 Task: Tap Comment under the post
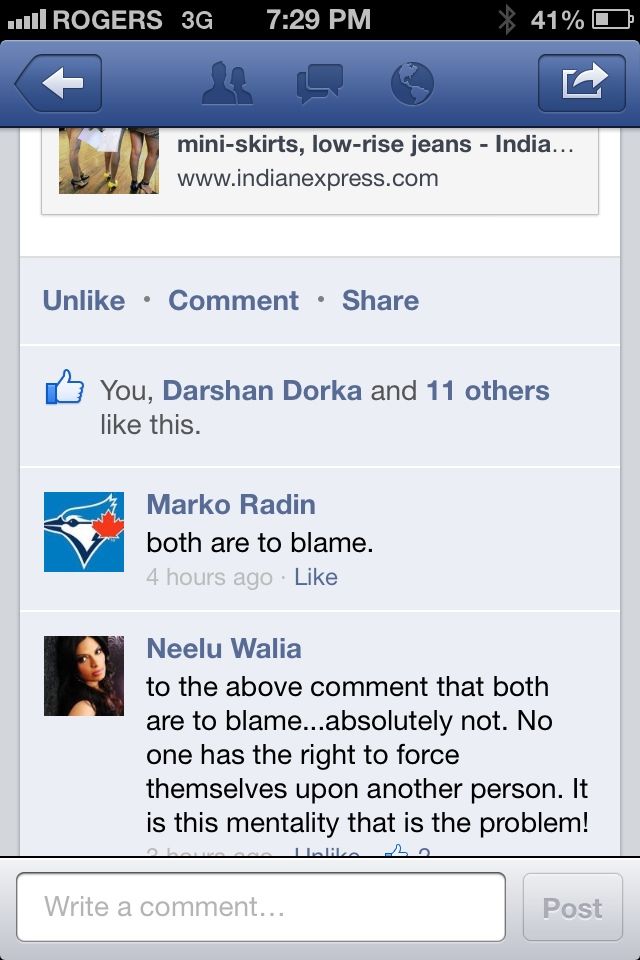233,301
